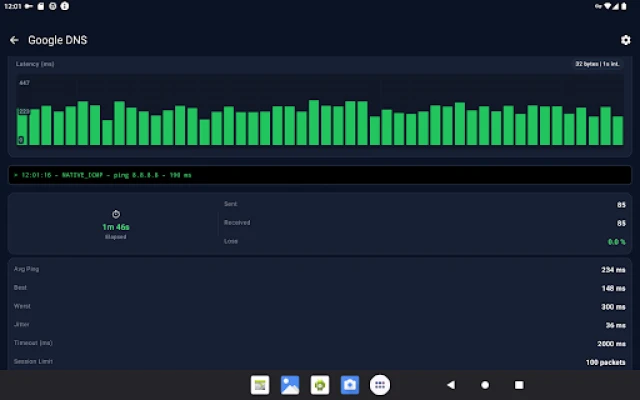
Task: Click the Avg Ping label
Action: pyautogui.click(x=27, y=269)
